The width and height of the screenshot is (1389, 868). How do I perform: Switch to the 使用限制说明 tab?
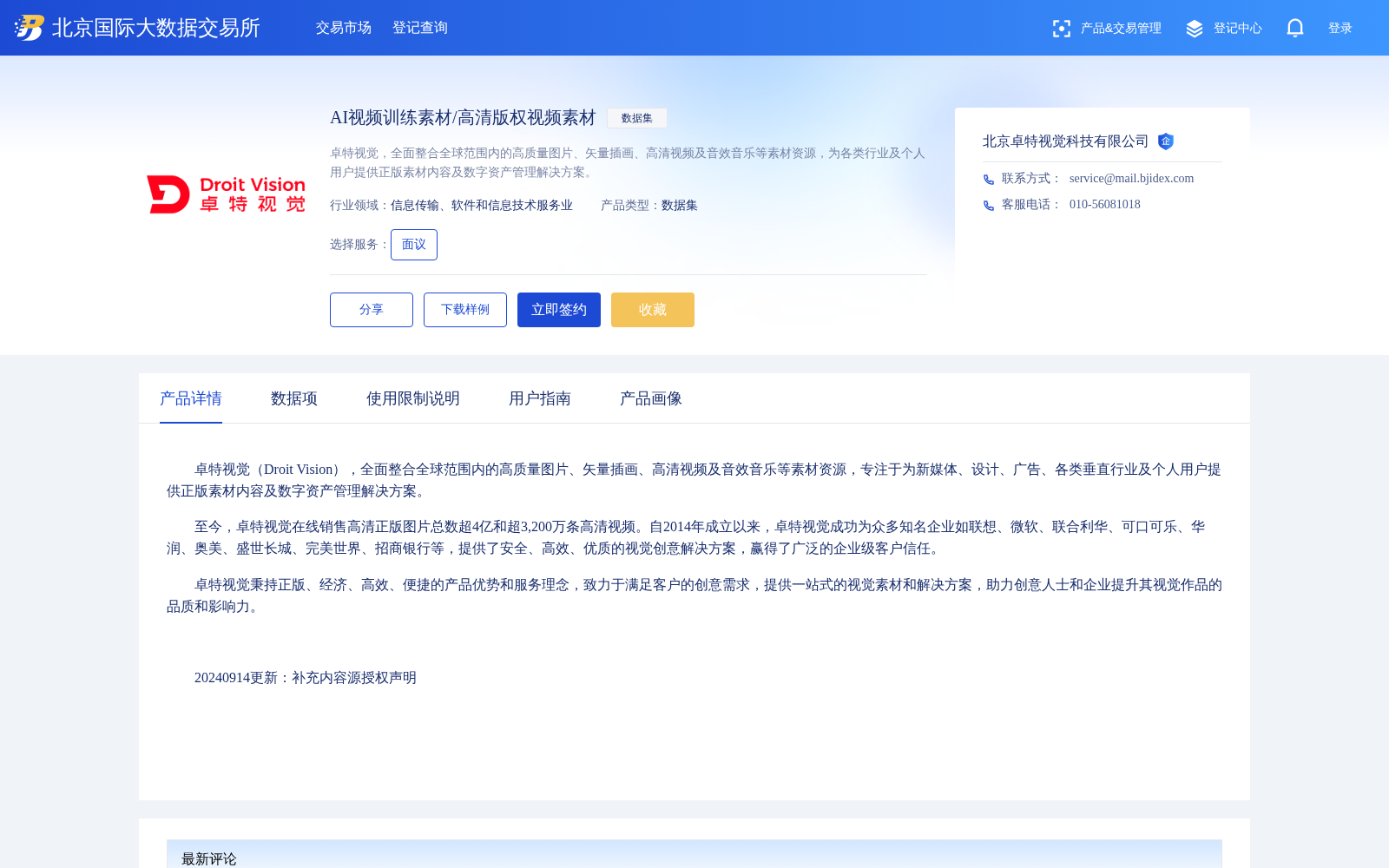(x=413, y=398)
